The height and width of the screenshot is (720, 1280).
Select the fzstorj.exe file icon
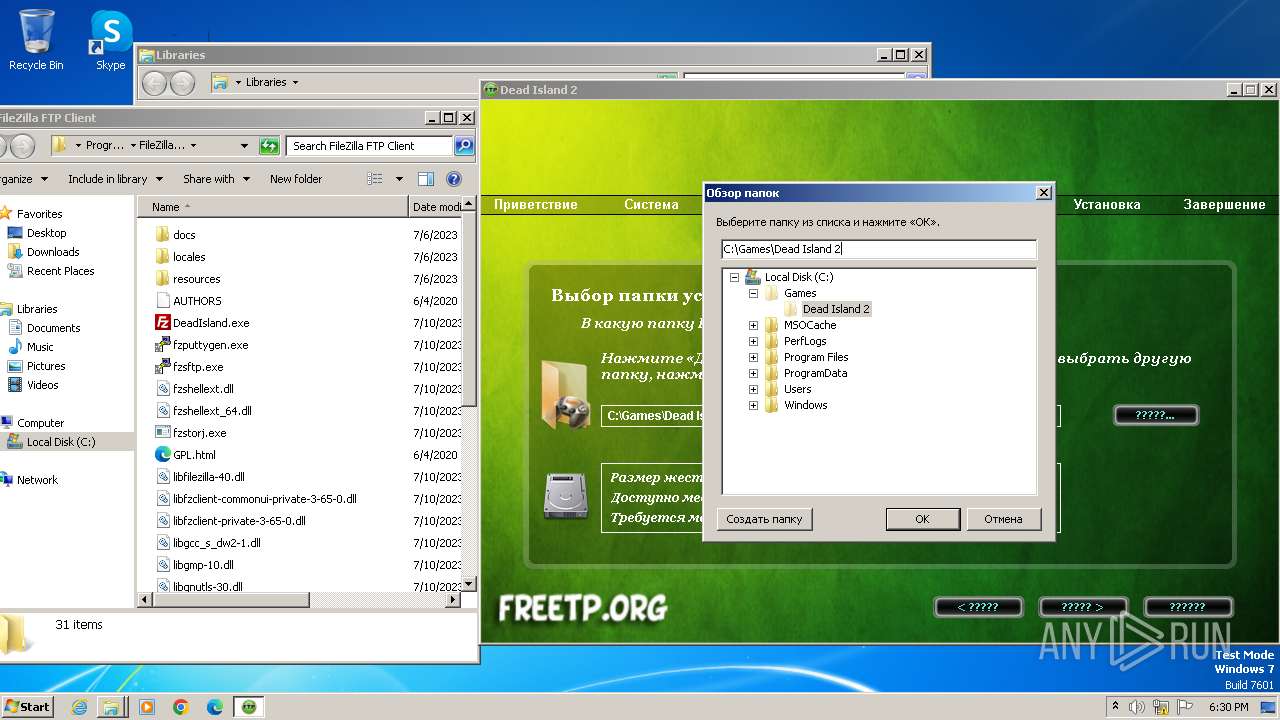point(163,433)
